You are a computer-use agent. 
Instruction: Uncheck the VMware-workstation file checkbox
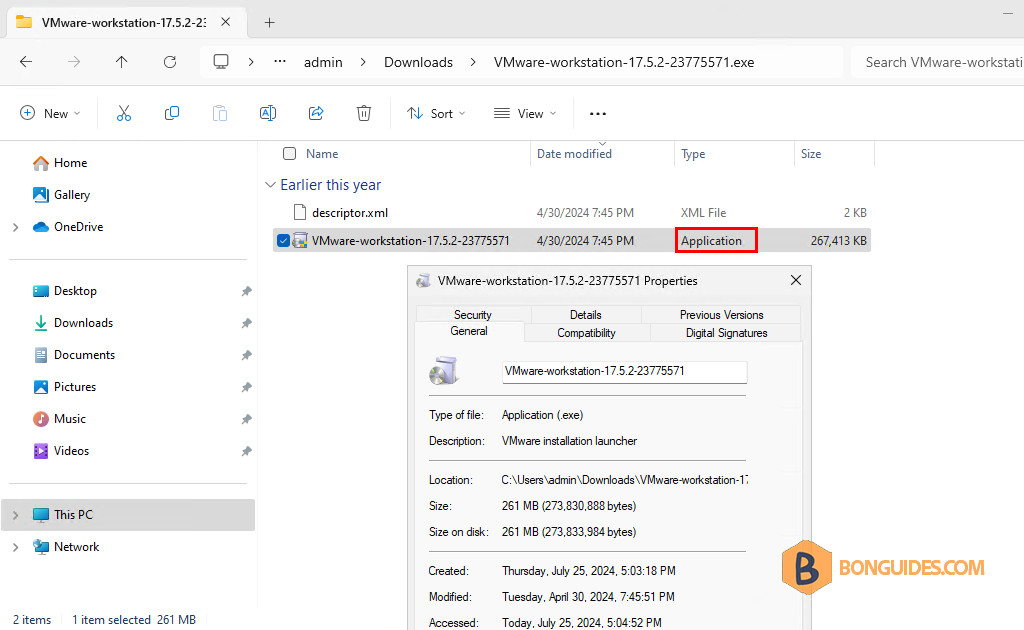click(283, 240)
